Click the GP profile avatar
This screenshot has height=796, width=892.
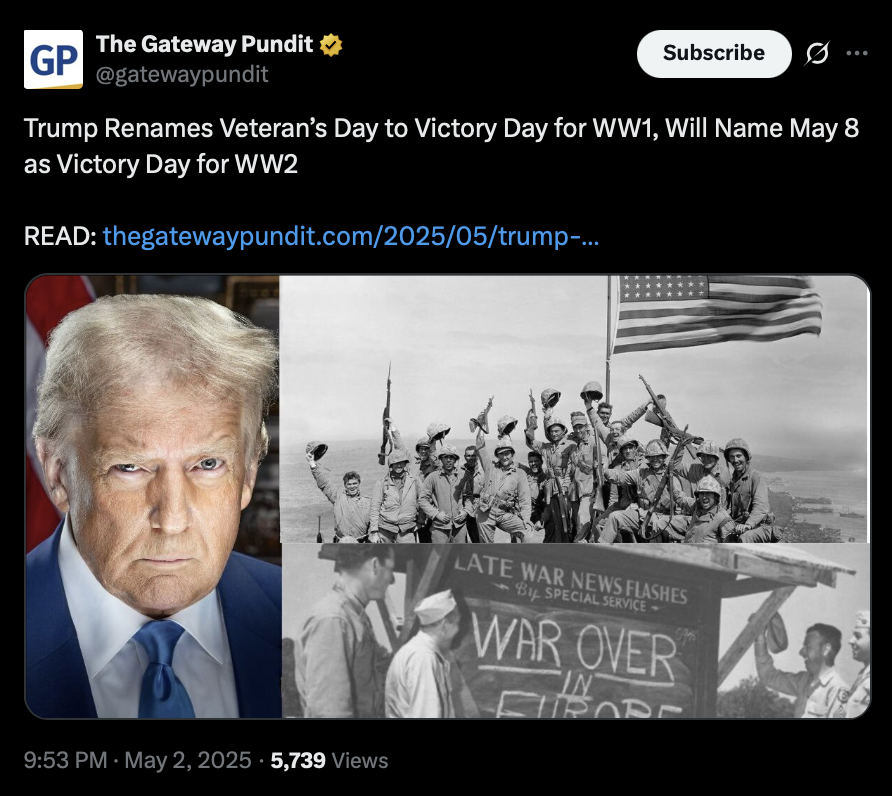pyautogui.click(x=53, y=59)
